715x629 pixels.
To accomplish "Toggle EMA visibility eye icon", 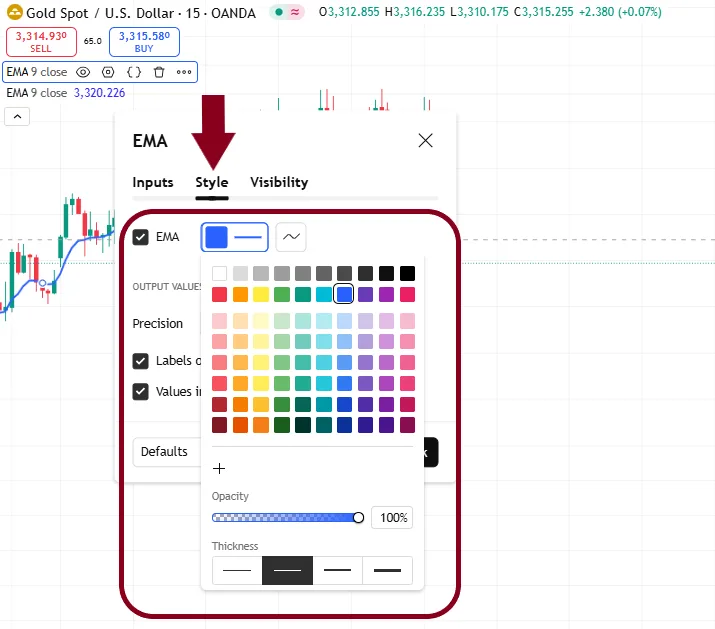I will click(84, 72).
